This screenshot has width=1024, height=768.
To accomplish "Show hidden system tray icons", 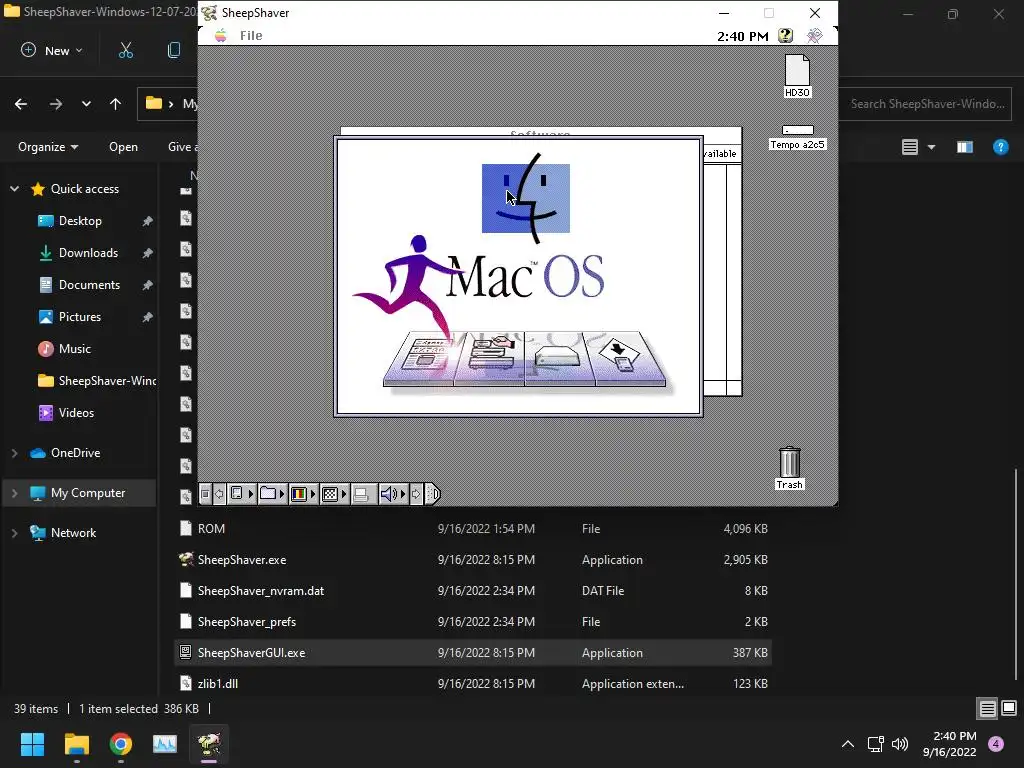I will pos(848,744).
